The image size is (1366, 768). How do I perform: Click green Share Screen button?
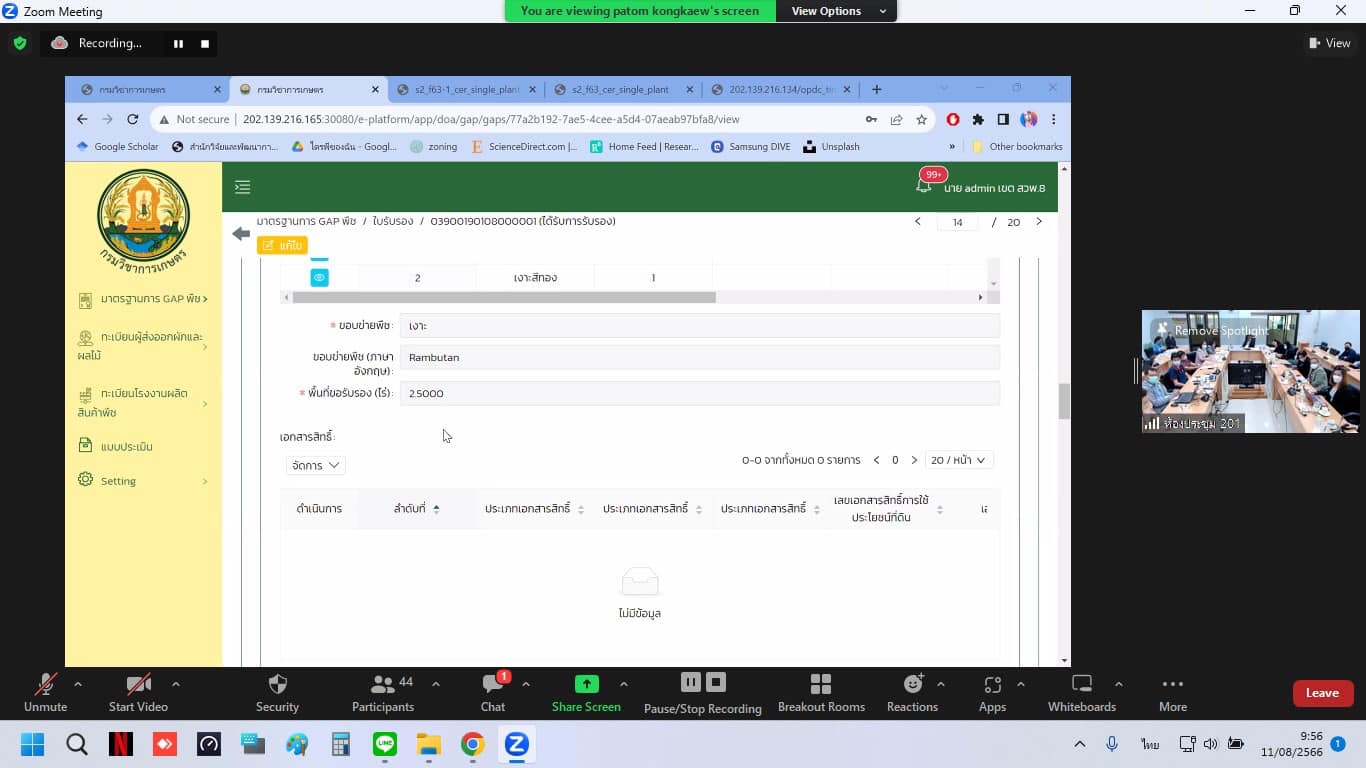click(x=586, y=685)
